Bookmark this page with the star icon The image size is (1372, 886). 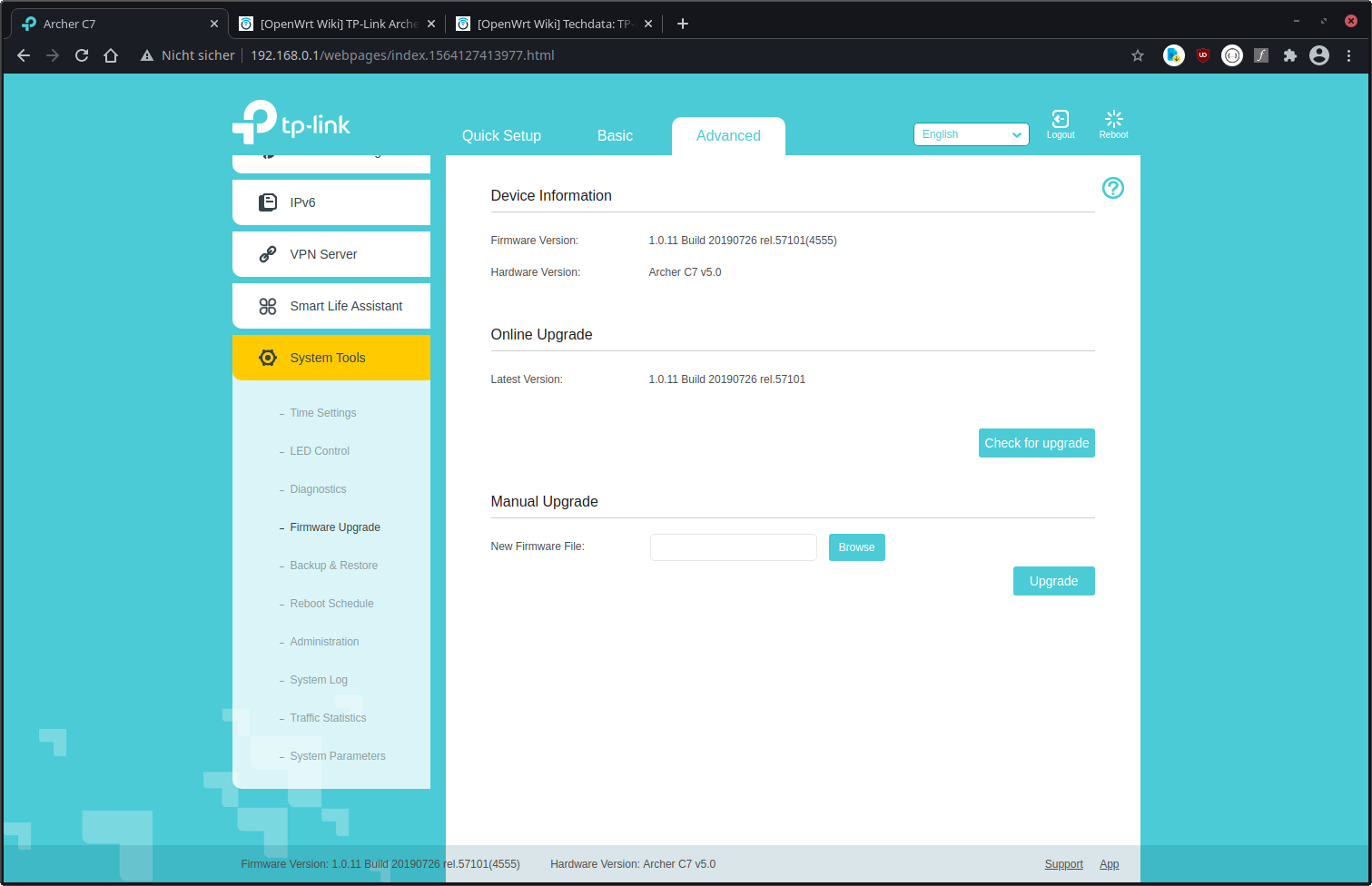pyautogui.click(x=1138, y=55)
